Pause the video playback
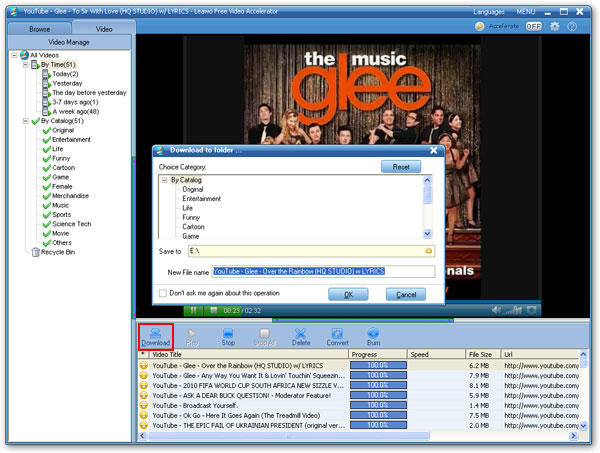This screenshot has height=453, width=600. [194, 310]
